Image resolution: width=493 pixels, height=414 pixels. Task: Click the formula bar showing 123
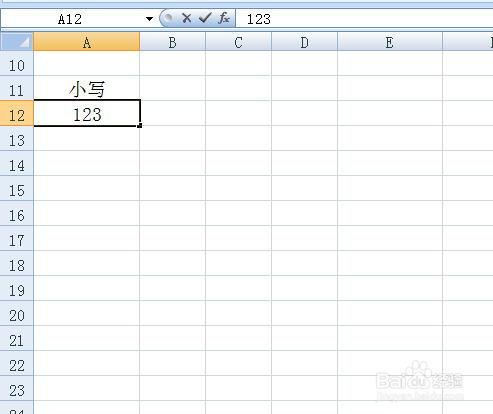[364, 19]
